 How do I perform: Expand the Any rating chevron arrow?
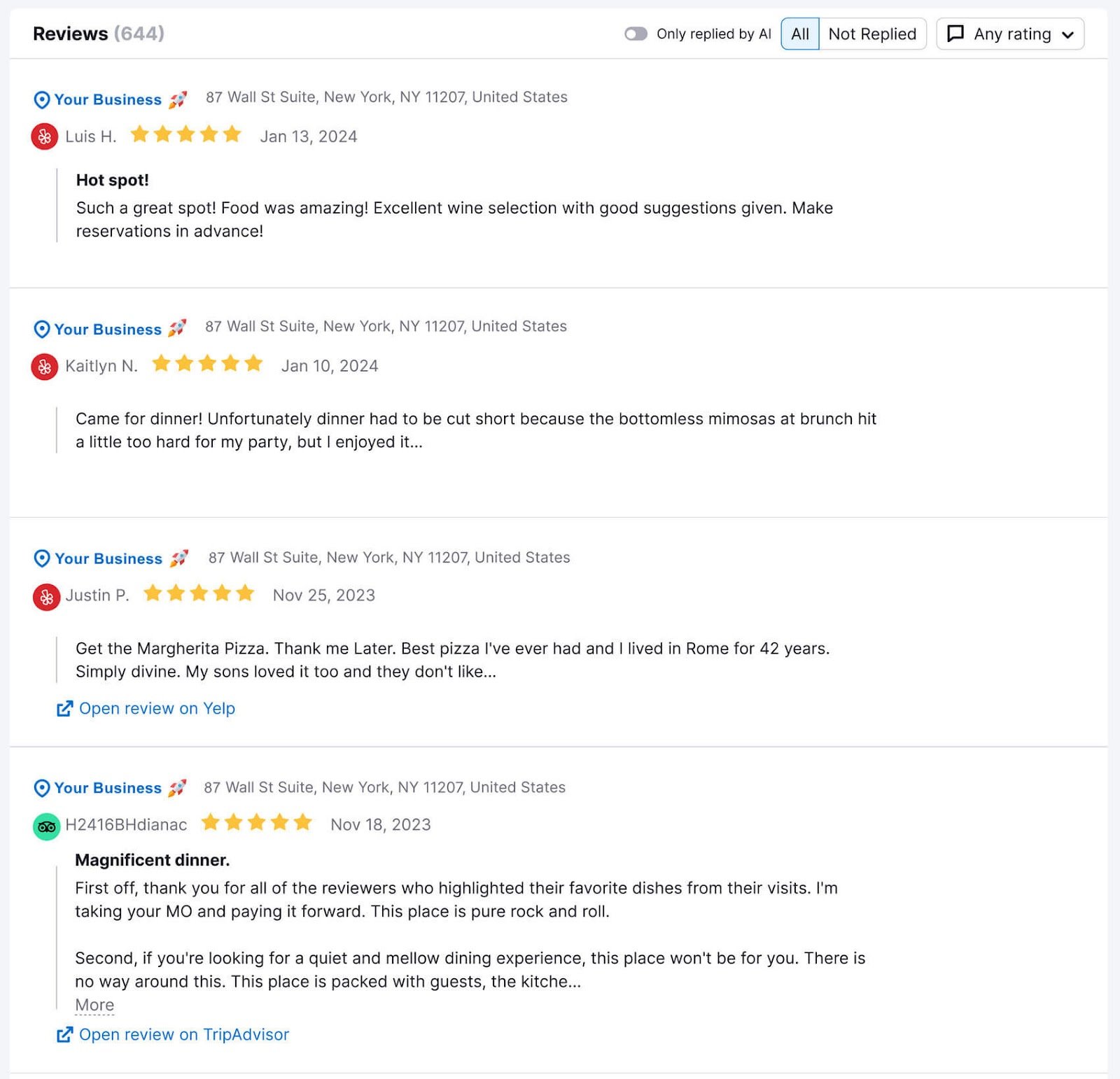tap(1067, 33)
